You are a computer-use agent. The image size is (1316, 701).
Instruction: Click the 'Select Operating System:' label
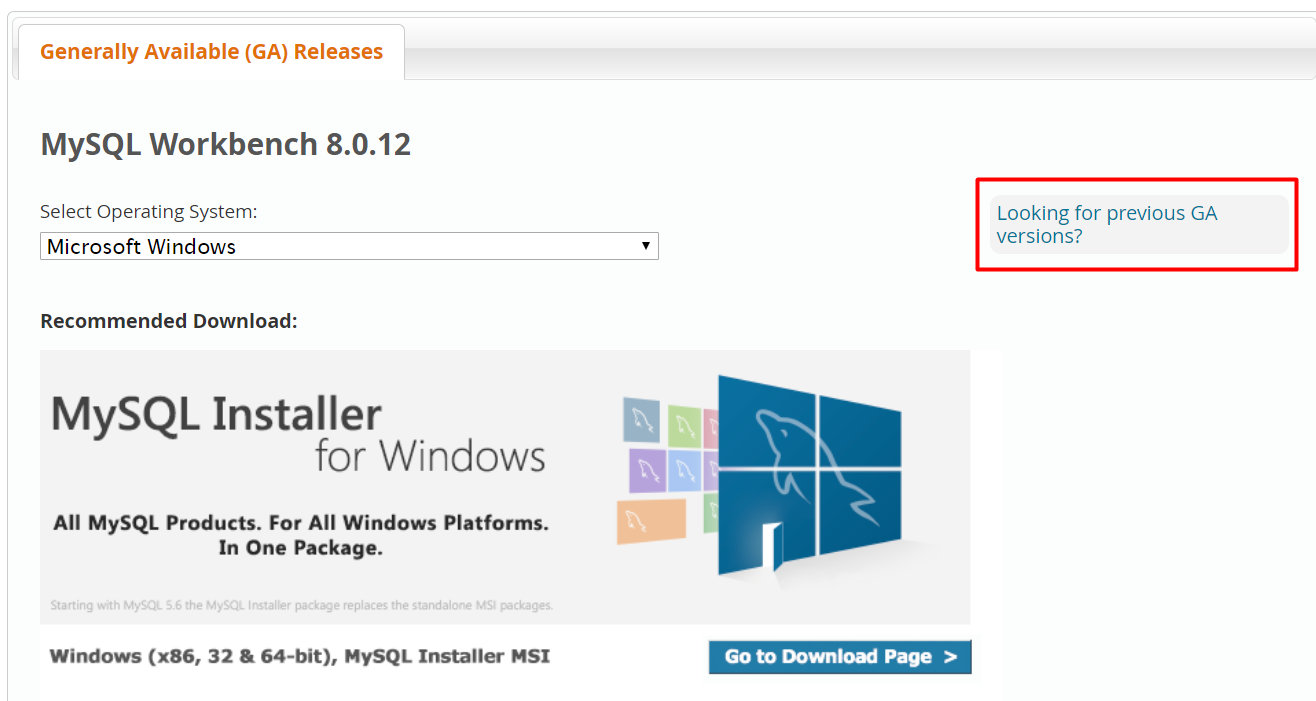pyautogui.click(x=149, y=212)
